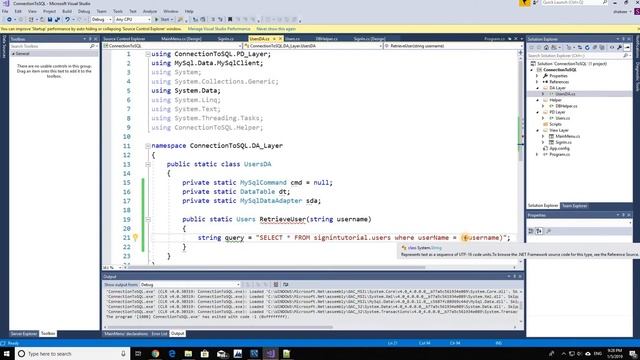Collapse the DA Layer folder in Solution Explorer
Viewport: 640px width, 360px height.
(537, 88)
